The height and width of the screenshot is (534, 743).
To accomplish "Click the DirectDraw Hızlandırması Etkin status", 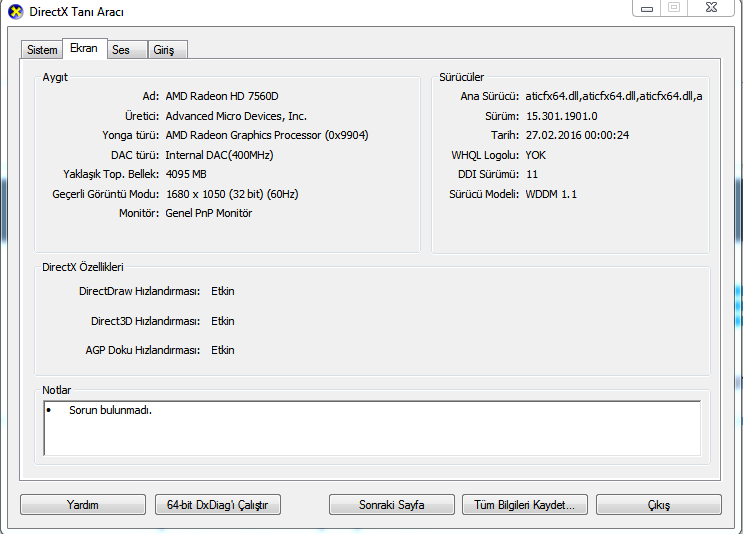I will [222, 292].
